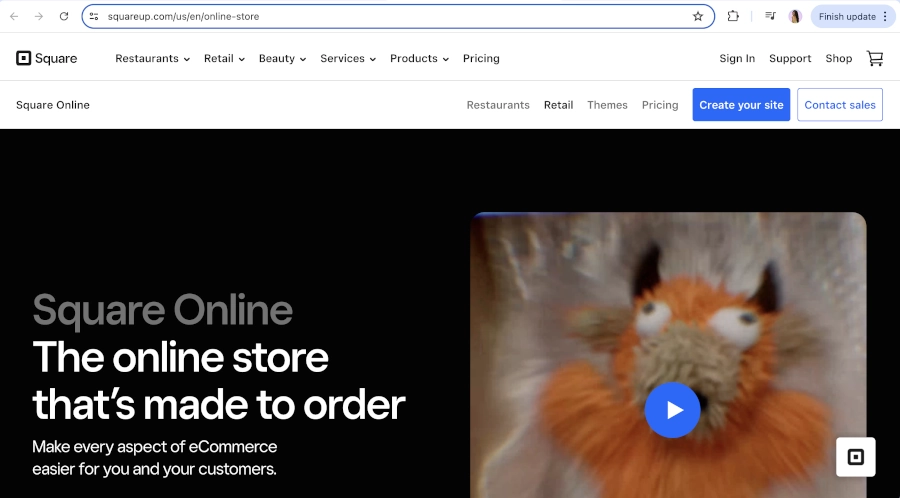Click the Create your site button

click(741, 104)
